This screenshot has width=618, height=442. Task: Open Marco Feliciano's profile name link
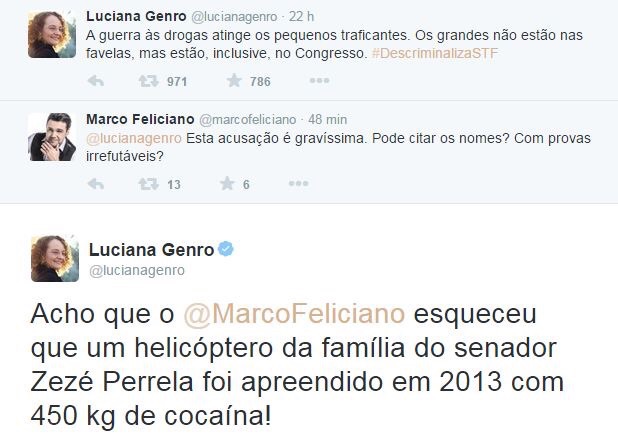tap(140, 120)
